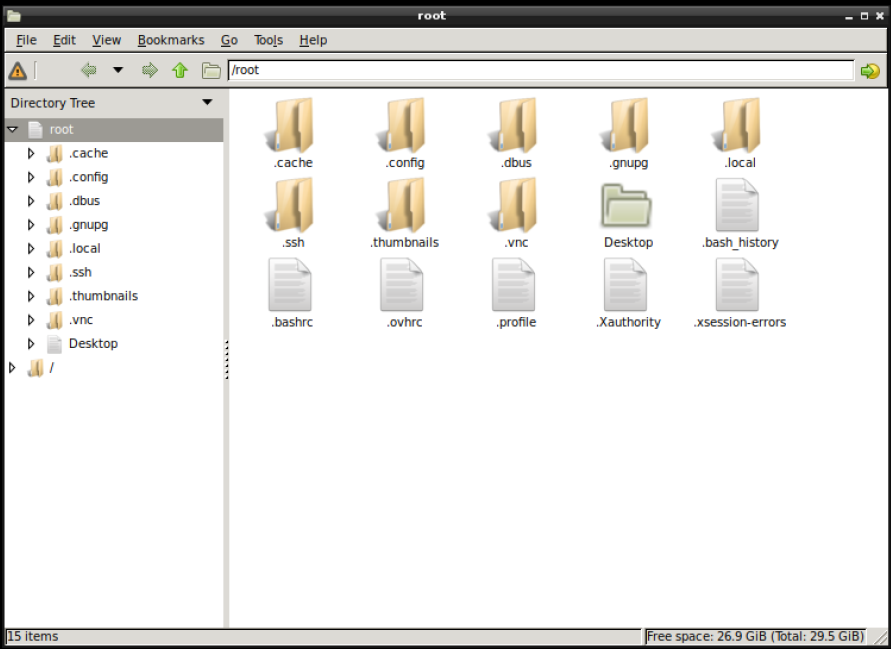Select .config row in the sidebar tree

click(x=114, y=177)
